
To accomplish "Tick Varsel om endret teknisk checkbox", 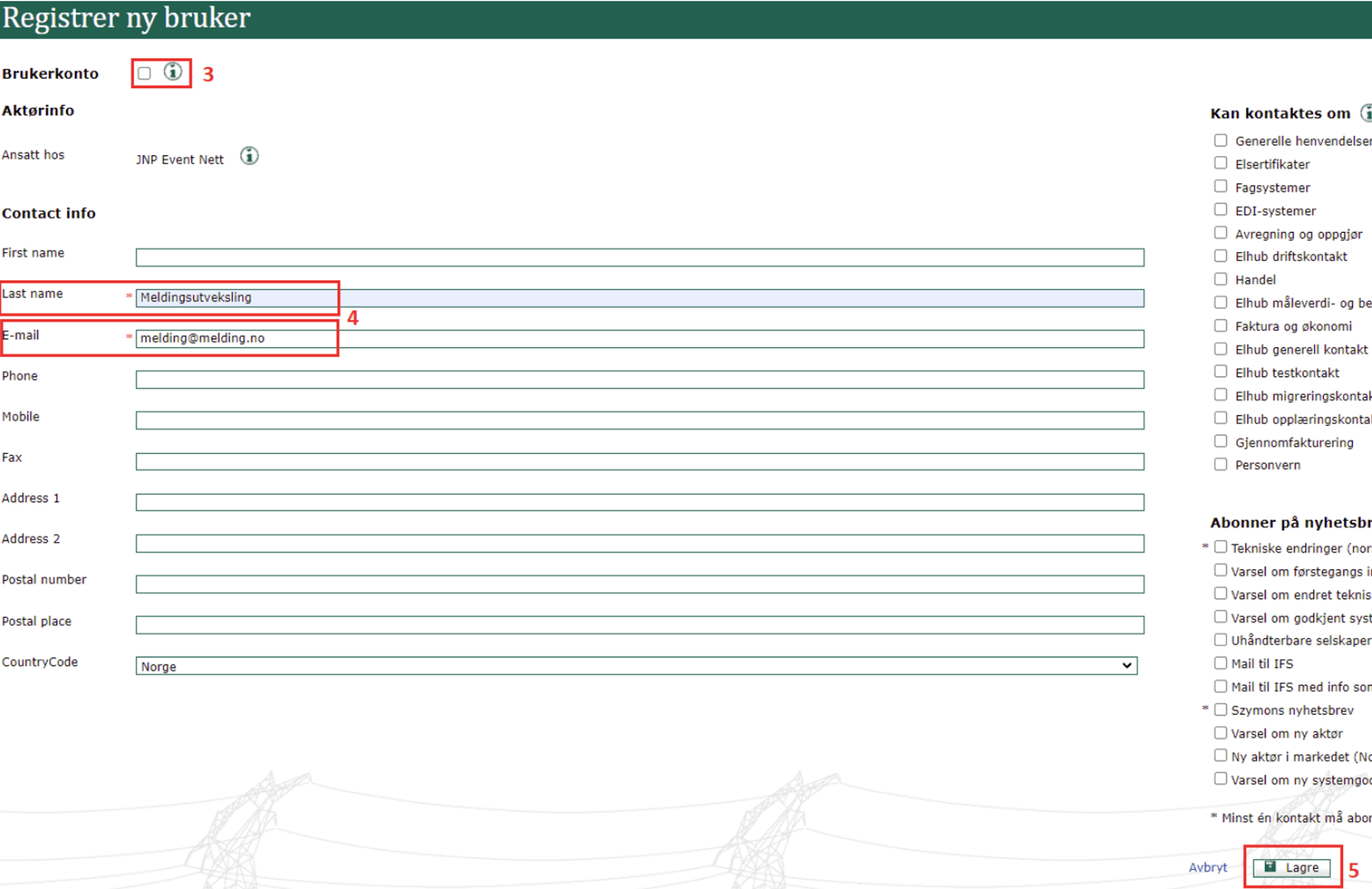I will tap(1221, 593).
